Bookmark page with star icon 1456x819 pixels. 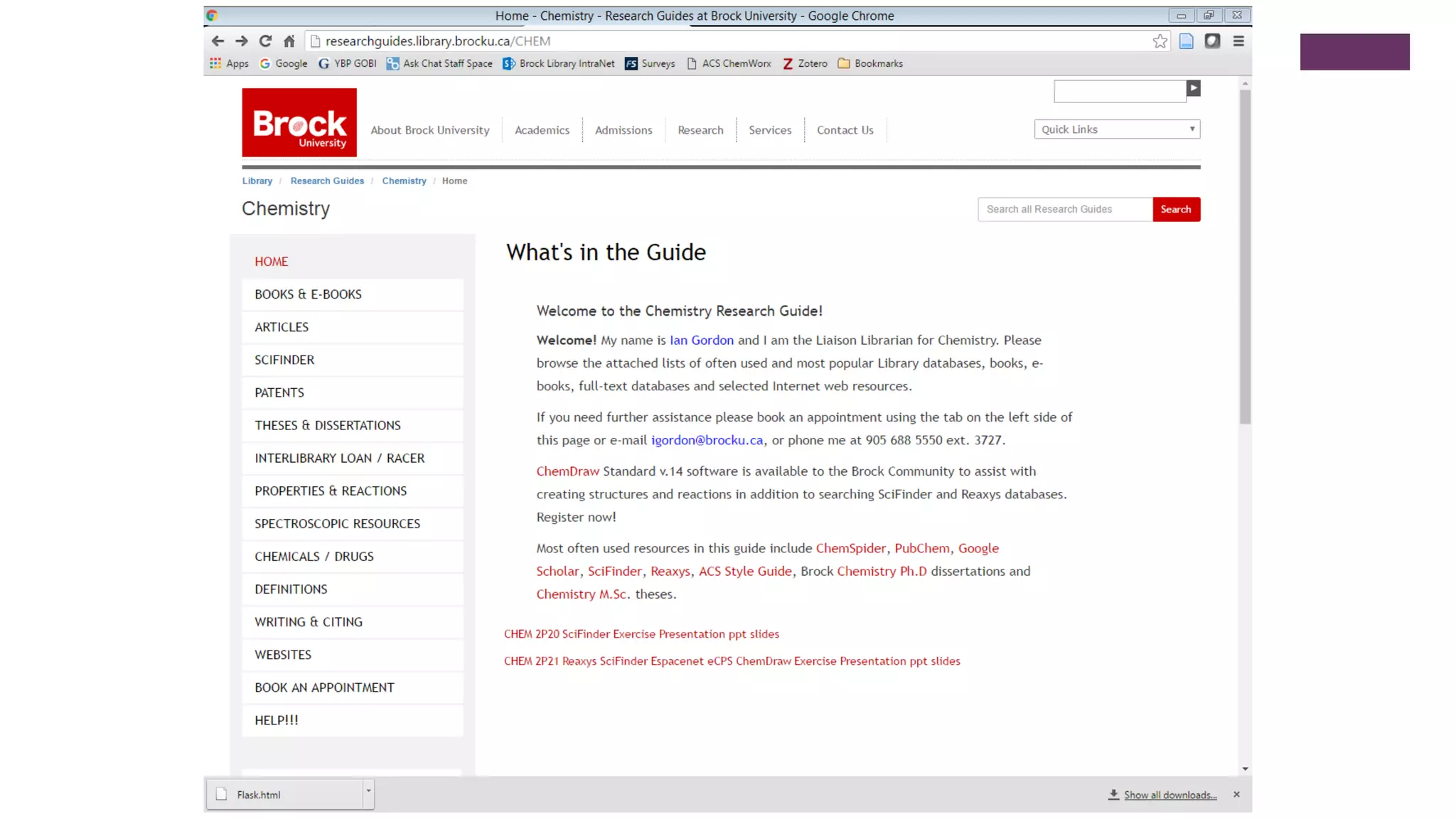click(x=1160, y=41)
